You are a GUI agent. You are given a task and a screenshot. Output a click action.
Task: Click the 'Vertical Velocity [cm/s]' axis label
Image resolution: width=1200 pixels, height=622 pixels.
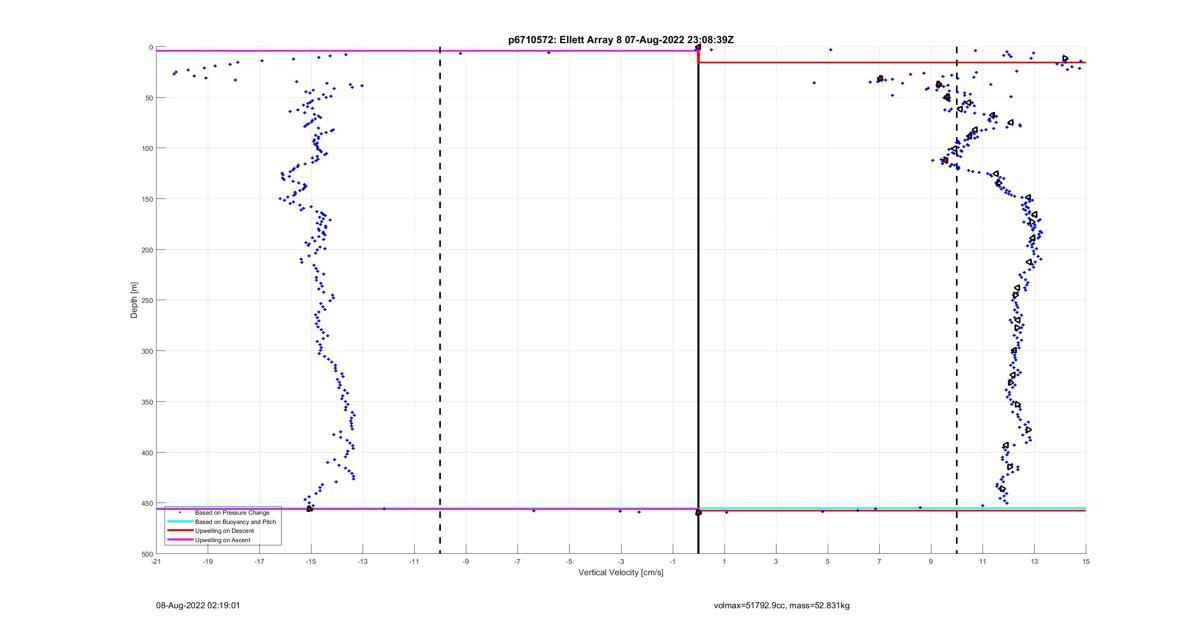click(x=620, y=573)
